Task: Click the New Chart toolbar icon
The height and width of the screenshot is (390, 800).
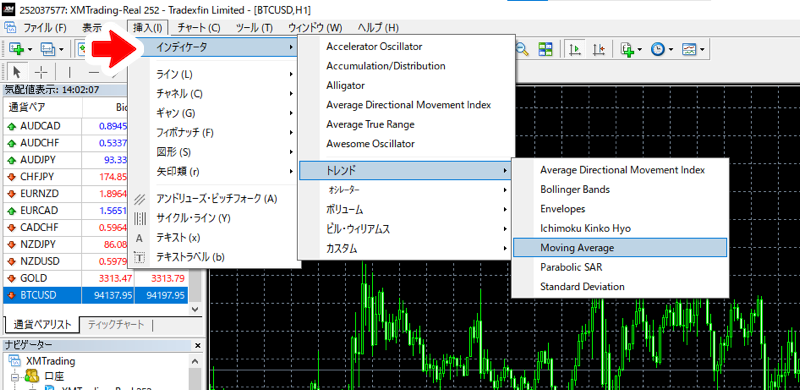Action: 17,49
